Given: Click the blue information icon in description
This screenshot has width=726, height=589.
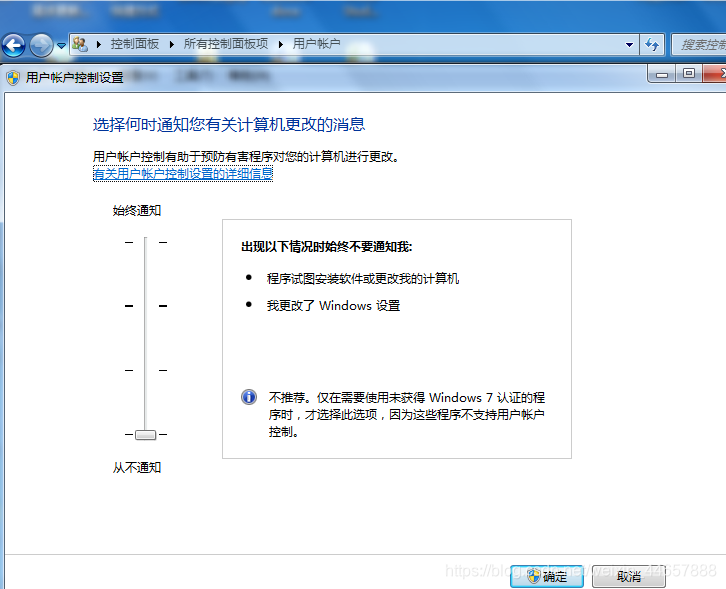Looking at the screenshot, I should click(x=249, y=397).
